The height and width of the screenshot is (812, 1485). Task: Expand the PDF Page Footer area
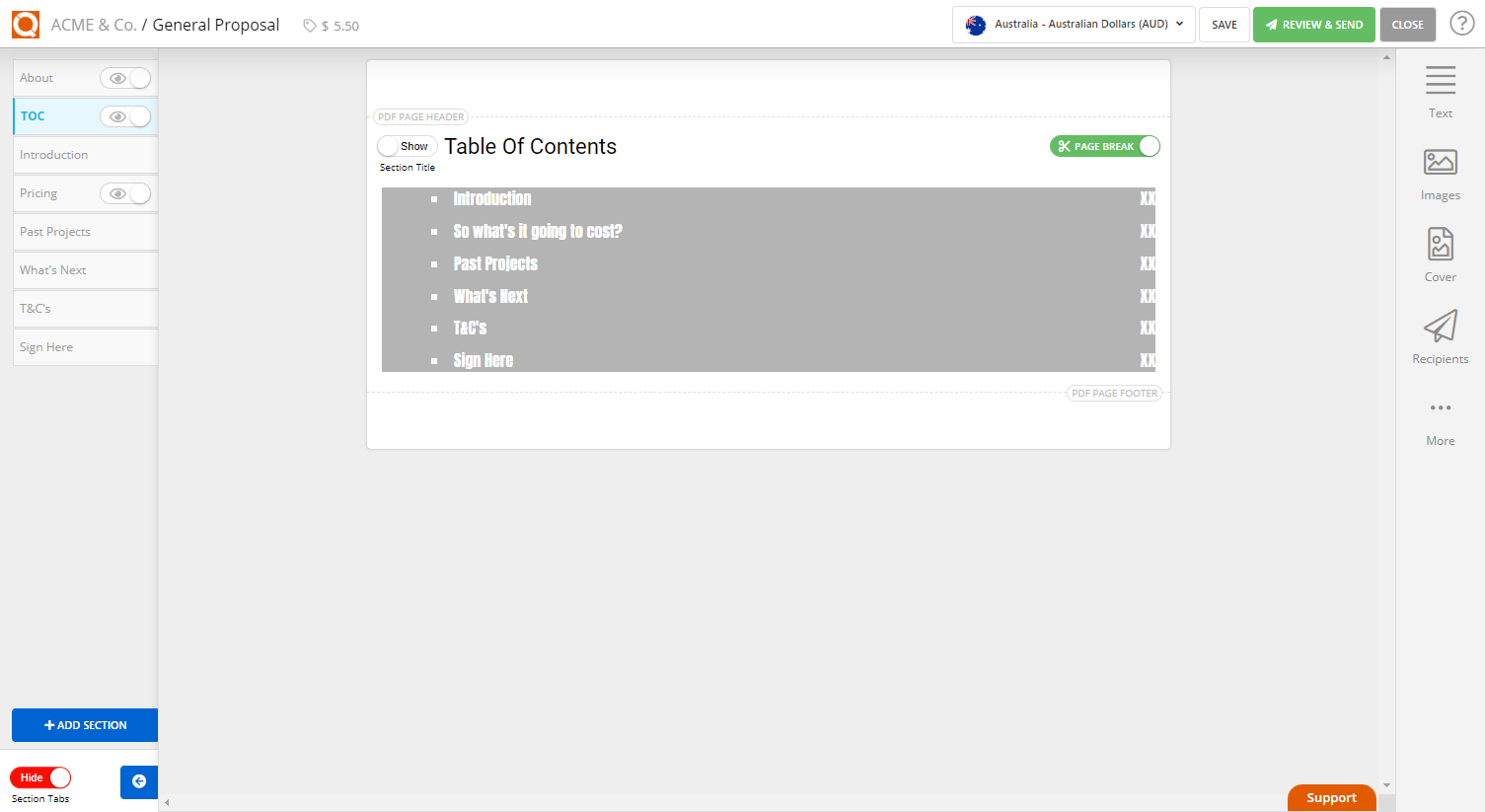[x=1114, y=393]
